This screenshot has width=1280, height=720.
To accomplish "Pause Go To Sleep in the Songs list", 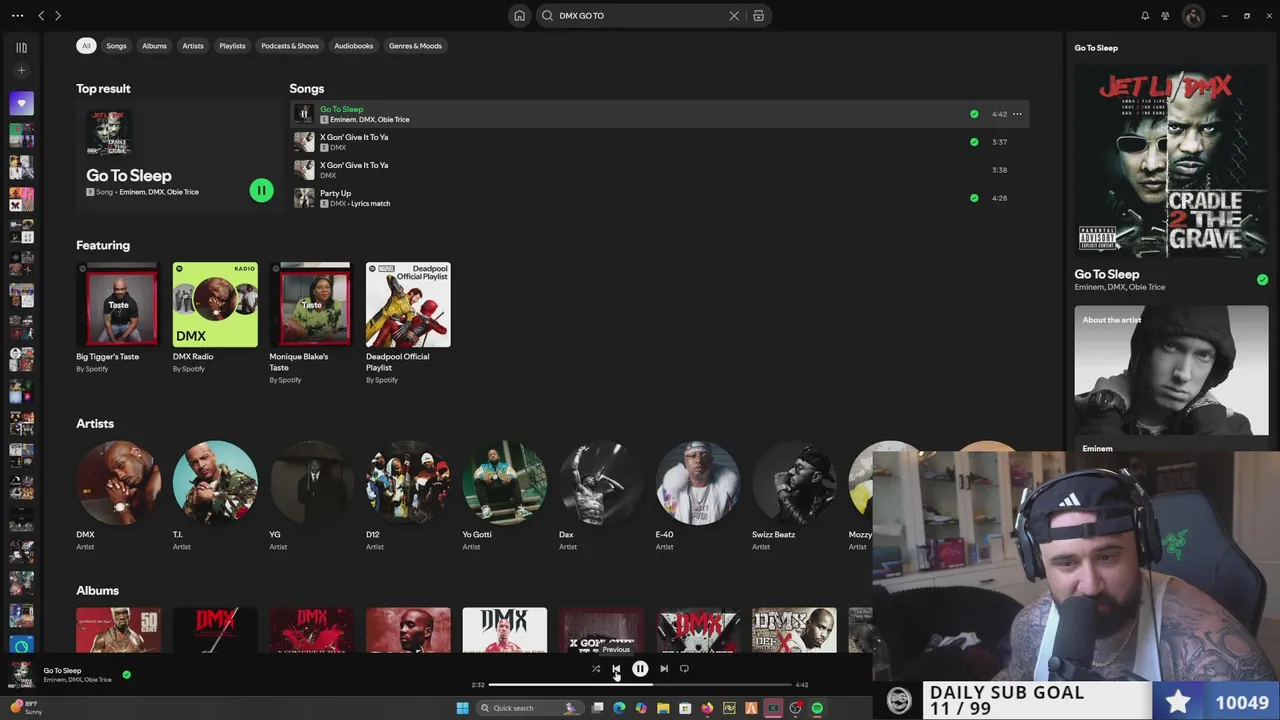I will [304, 114].
